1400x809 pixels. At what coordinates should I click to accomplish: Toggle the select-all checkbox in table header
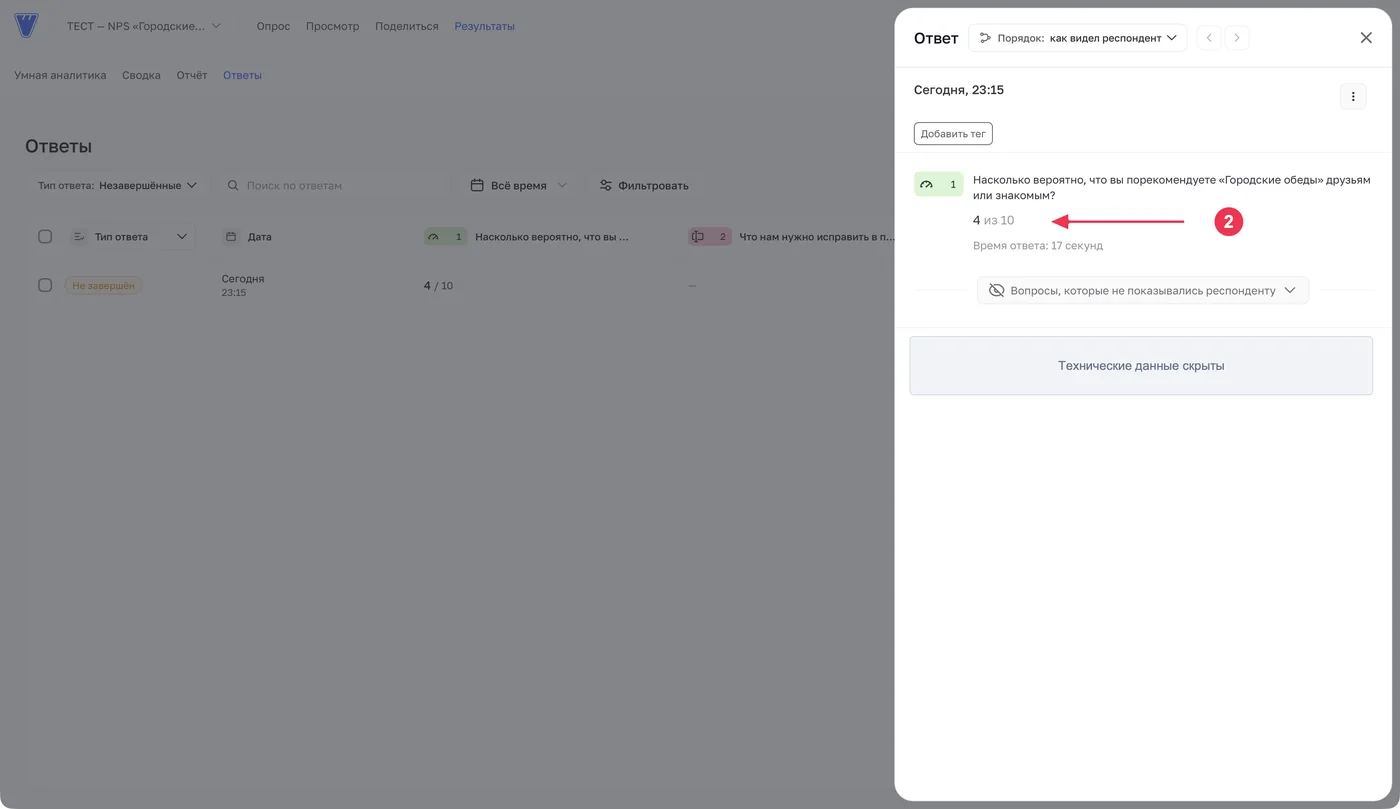(x=45, y=237)
